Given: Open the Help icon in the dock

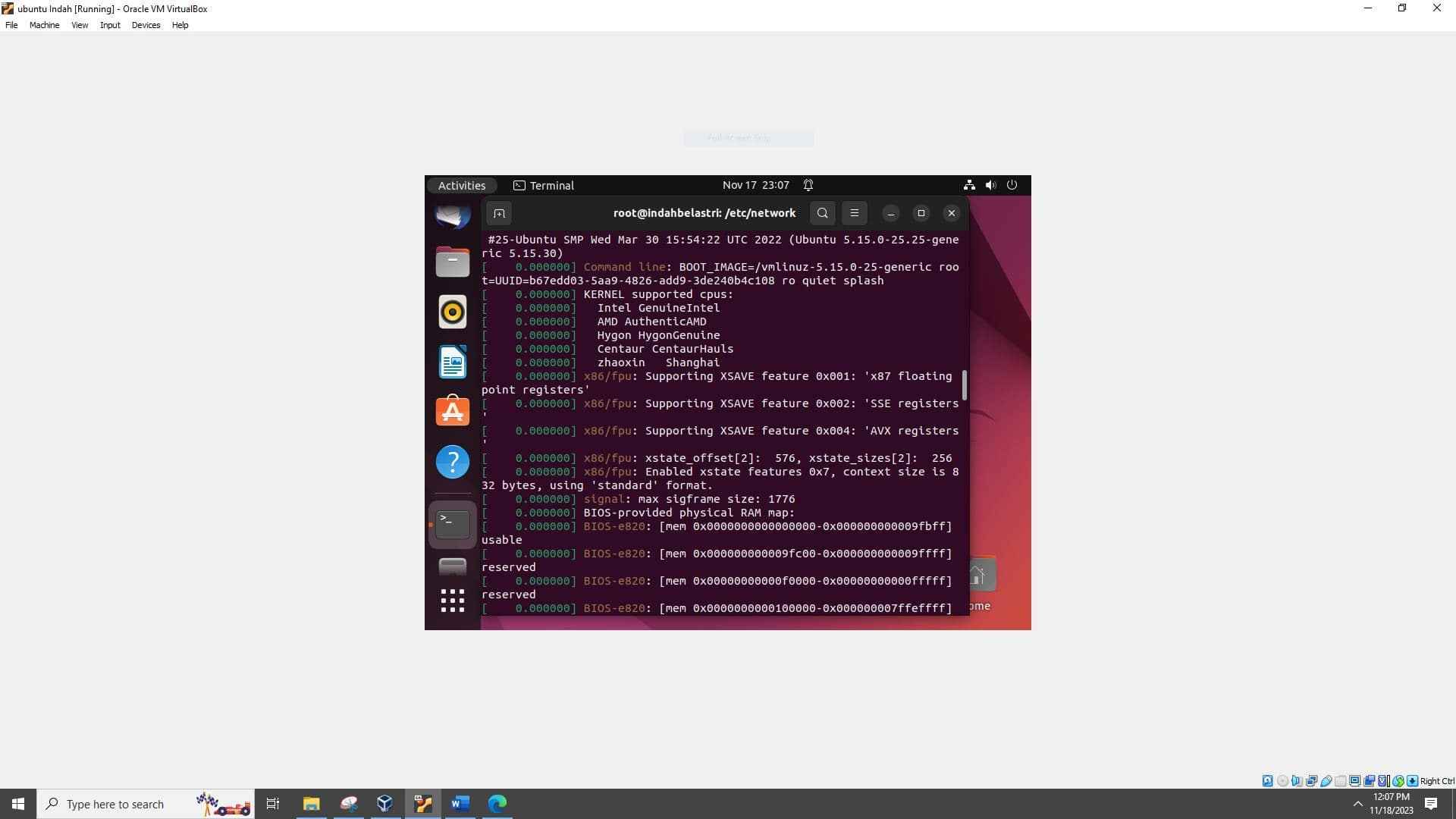Looking at the screenshot, I should coord(453,462).
